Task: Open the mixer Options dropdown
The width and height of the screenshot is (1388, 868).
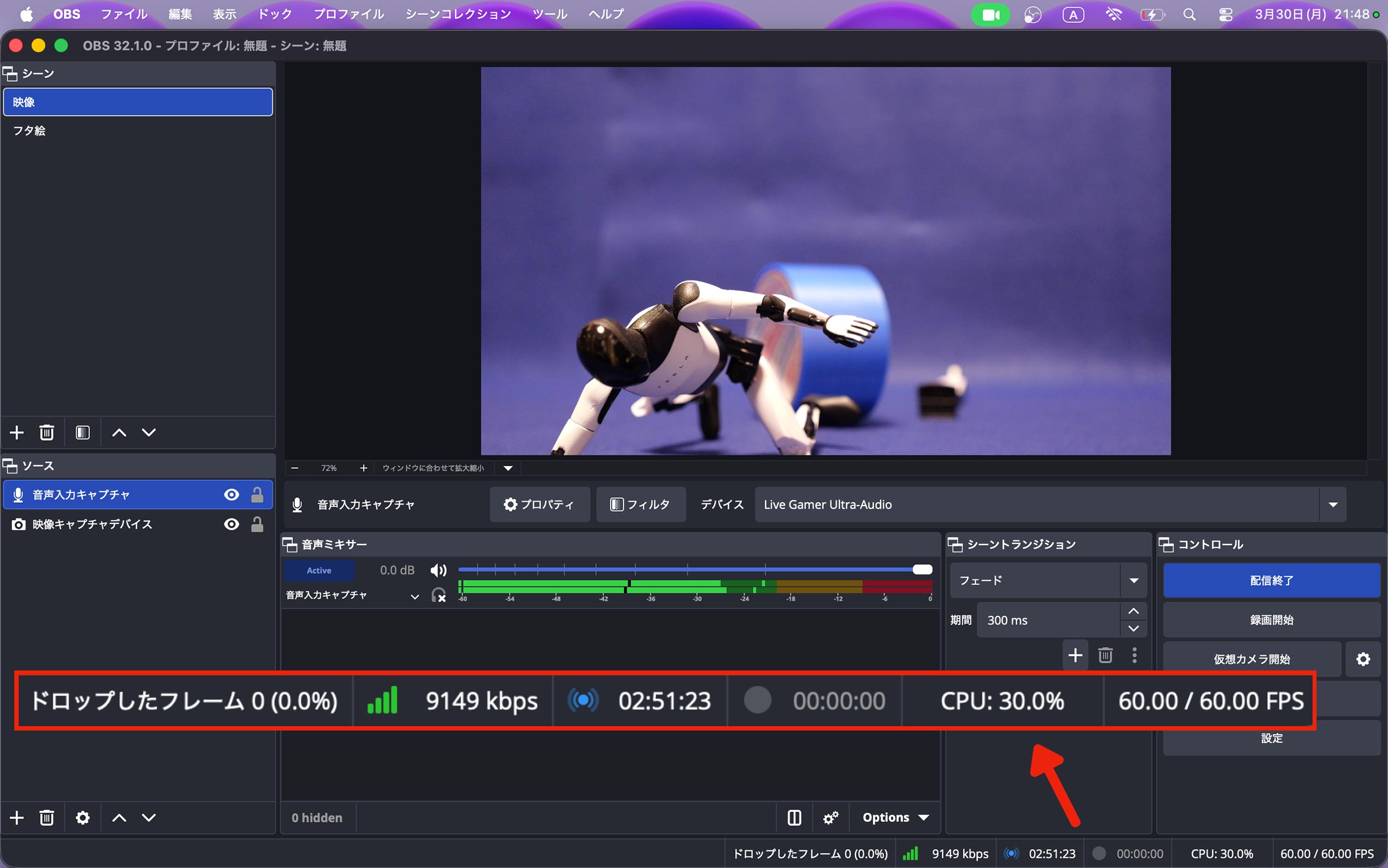Action: click(896, 817)
